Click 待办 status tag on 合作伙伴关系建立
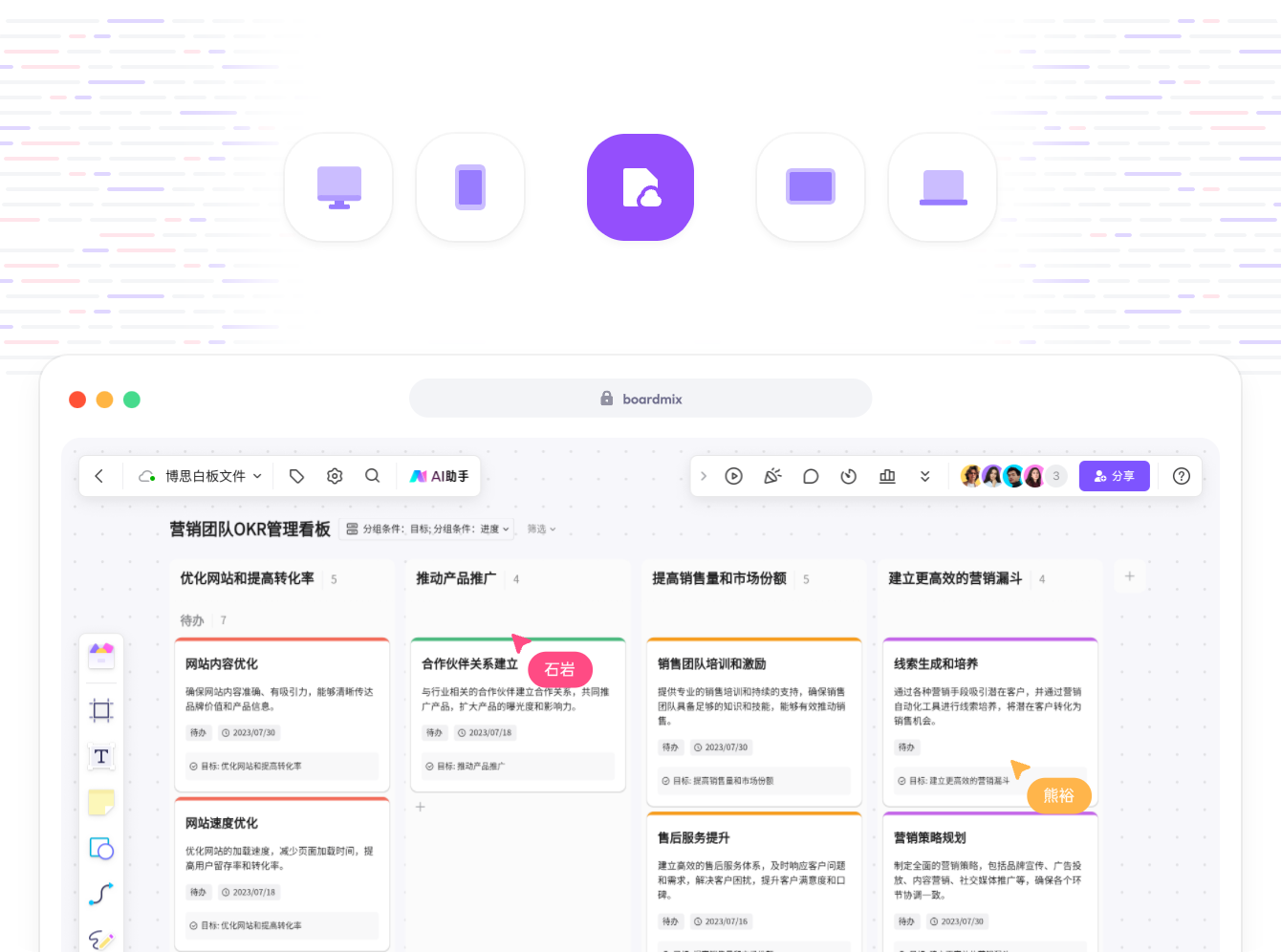The image size is (1281, 952). pos(435,733)
